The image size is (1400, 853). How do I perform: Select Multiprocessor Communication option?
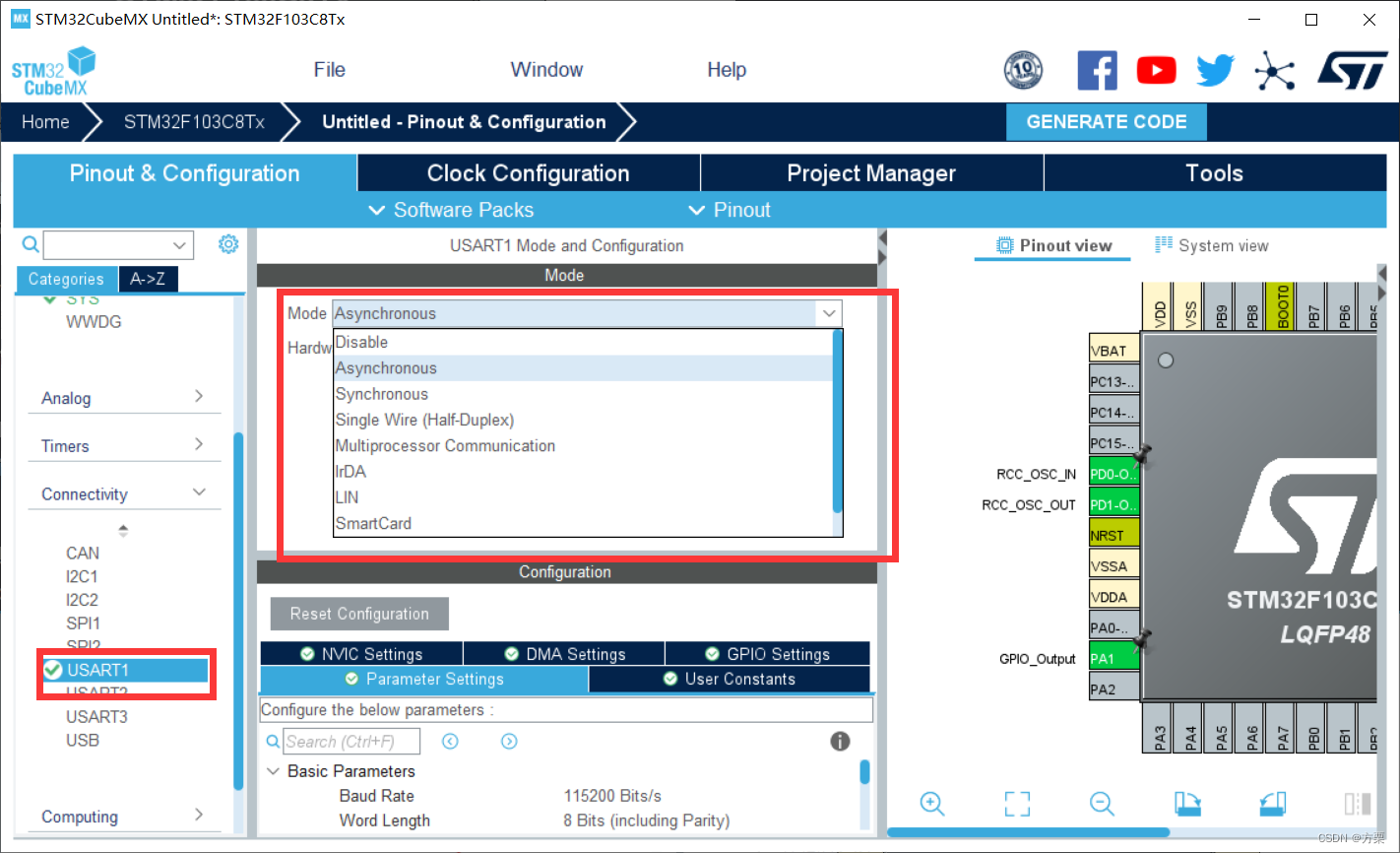[584, 445]
